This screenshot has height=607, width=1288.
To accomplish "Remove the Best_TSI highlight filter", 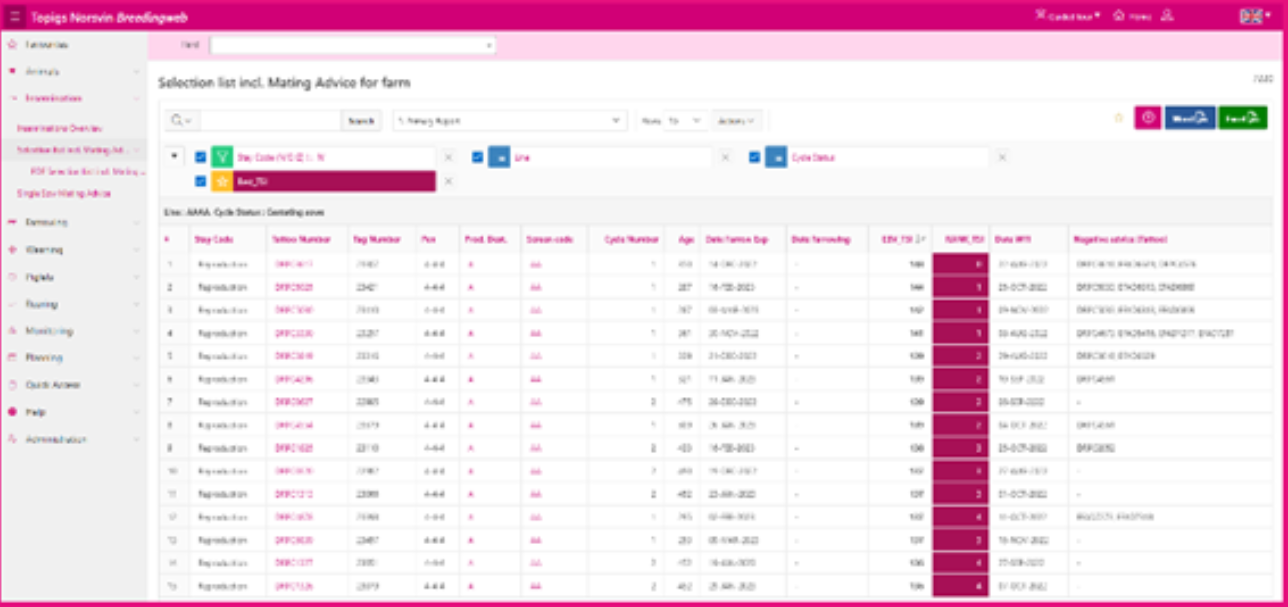I will [448, 181].
